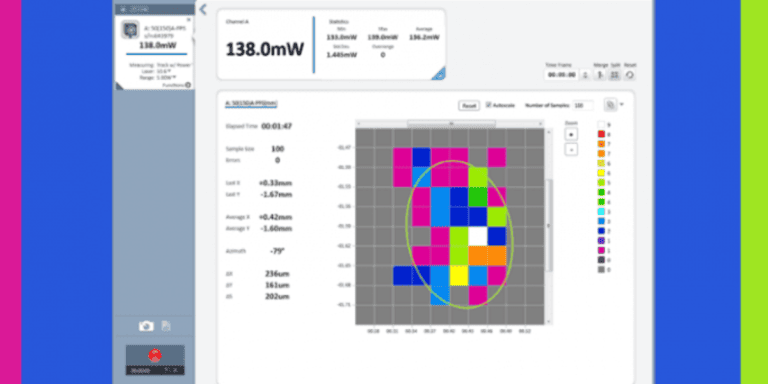Edit the Time Frame input field
The height and width of the screenshot is (384, 768).
[561, 75]
